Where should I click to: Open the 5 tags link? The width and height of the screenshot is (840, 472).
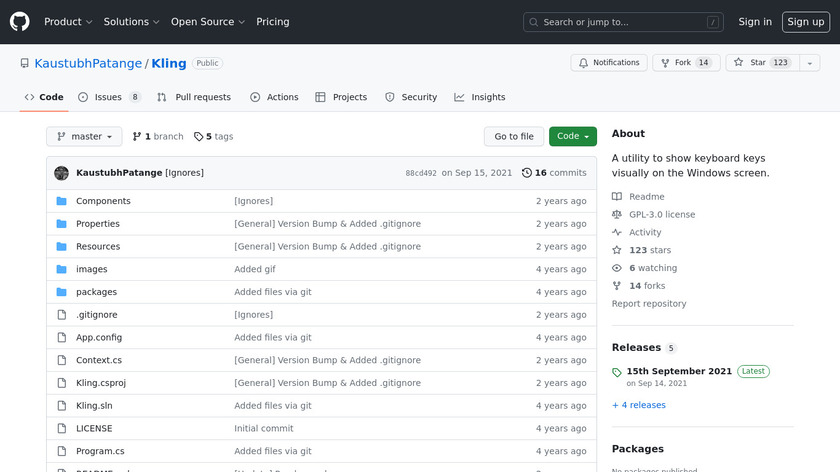213,136
